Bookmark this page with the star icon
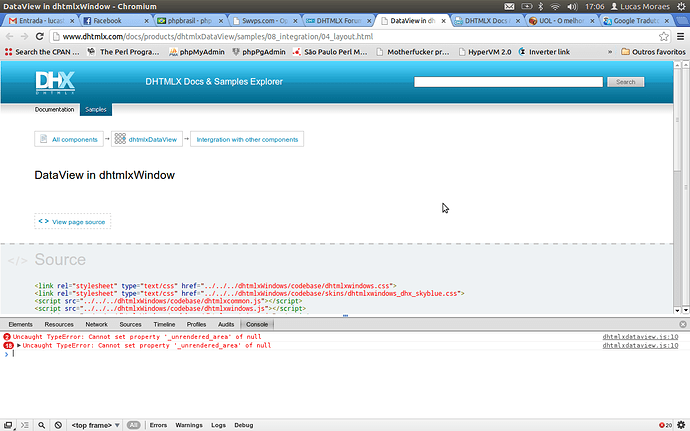690x431 pixels. pos(664,37)
